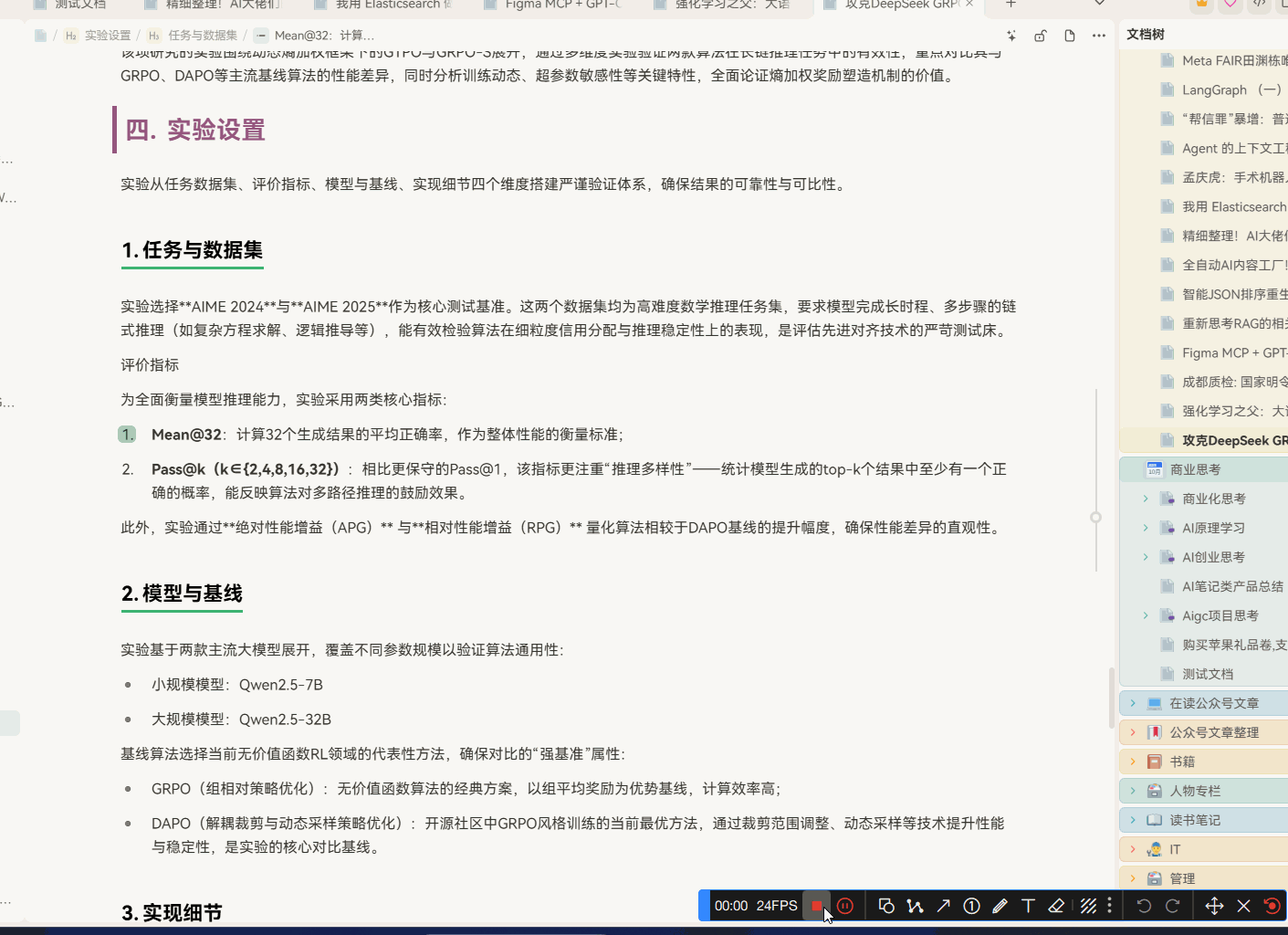Open a new browser tab
Viewport: 1288px width, 935px height.
[x=1010, y=5]
